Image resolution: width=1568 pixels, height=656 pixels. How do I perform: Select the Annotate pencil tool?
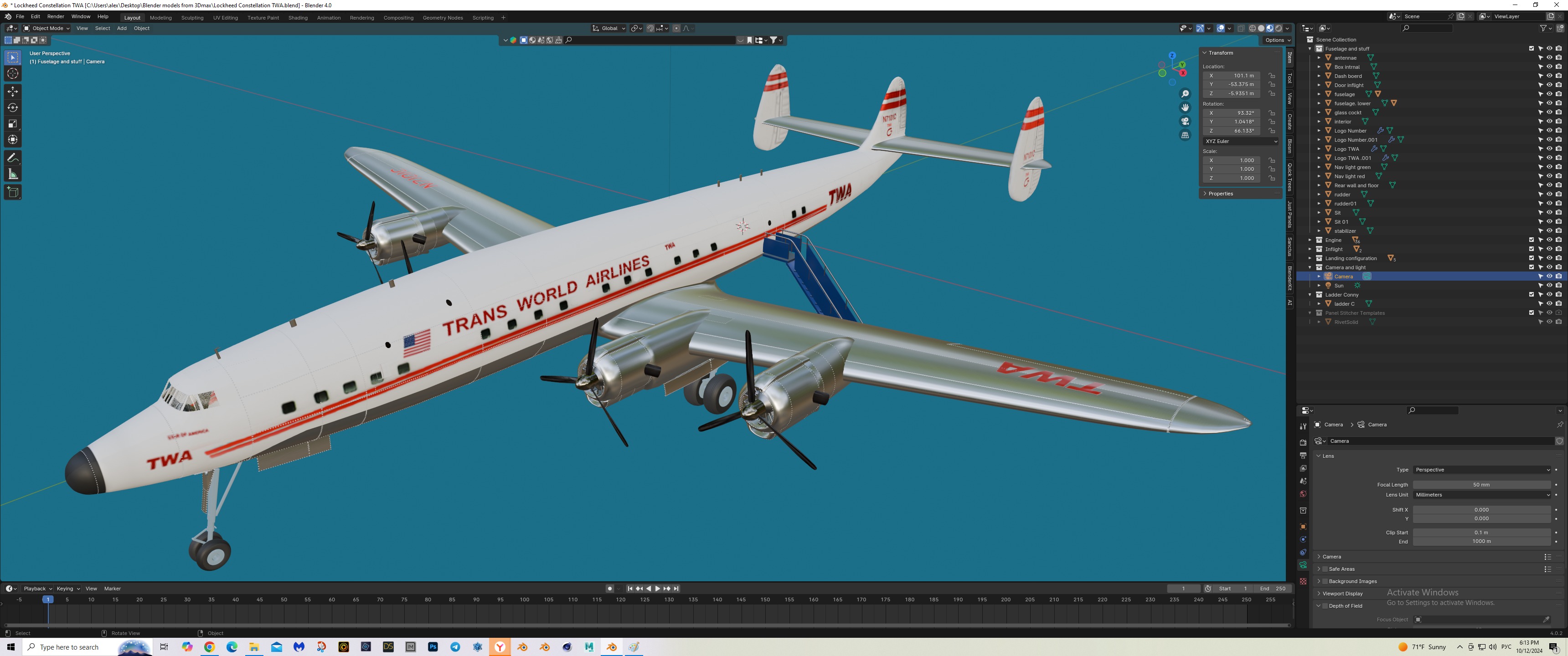coord(13,158)
